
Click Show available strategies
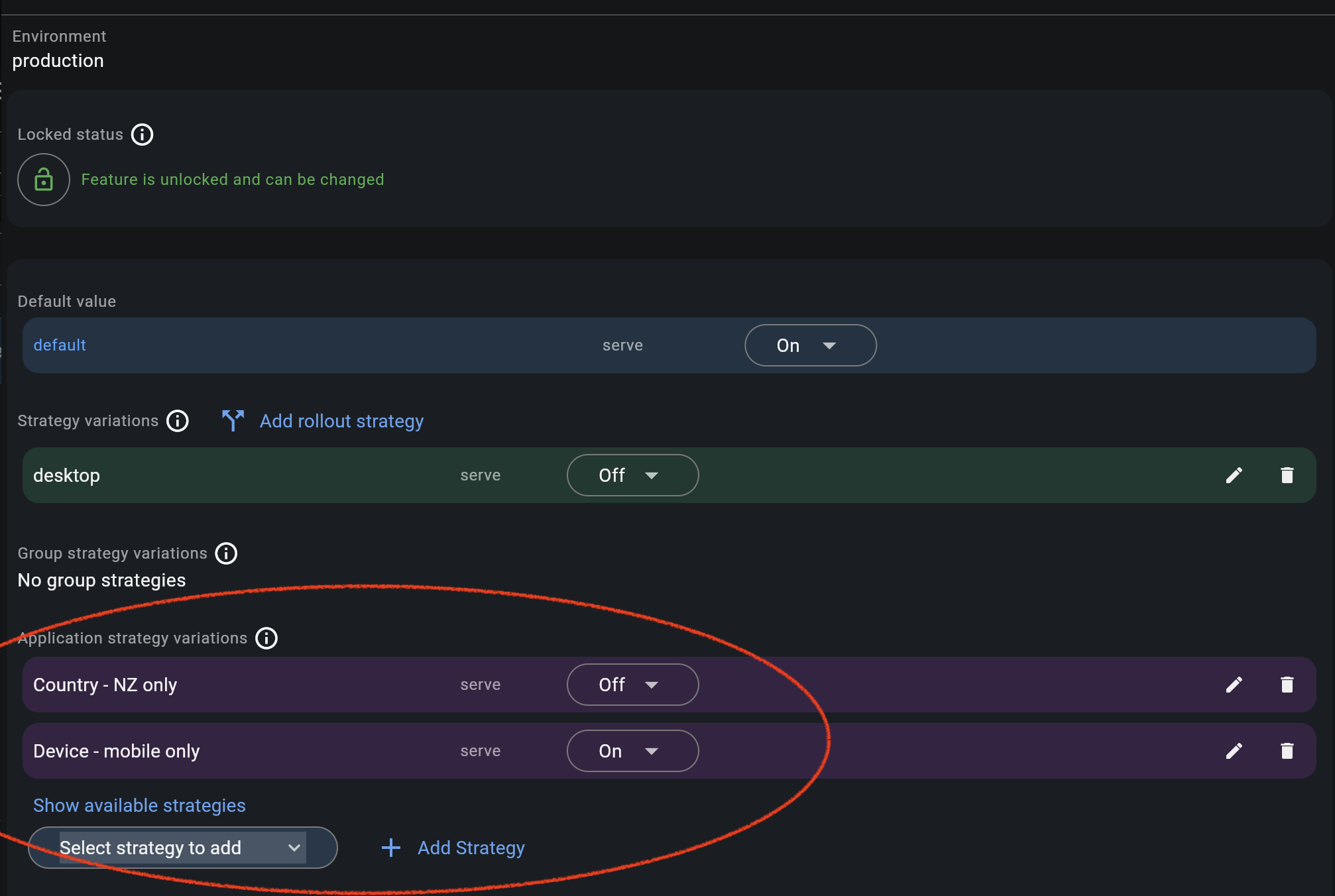click(139, 805)
